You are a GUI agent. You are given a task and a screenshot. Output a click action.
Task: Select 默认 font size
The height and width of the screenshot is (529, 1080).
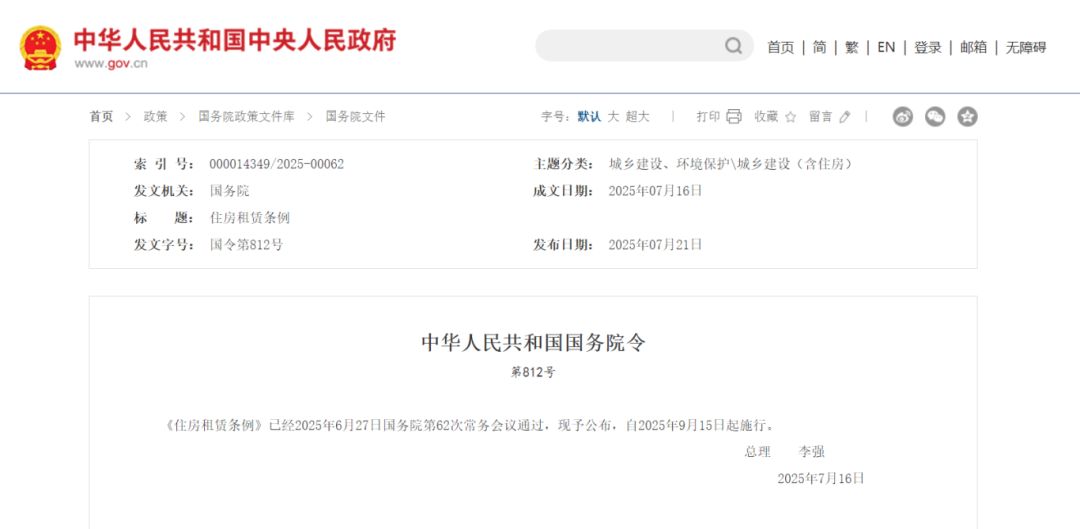tap(589, 116)
